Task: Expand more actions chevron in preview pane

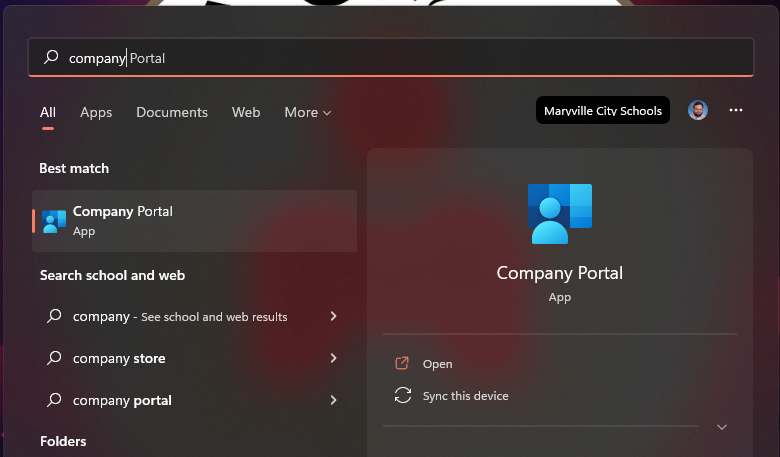Action: pos(722,427)
